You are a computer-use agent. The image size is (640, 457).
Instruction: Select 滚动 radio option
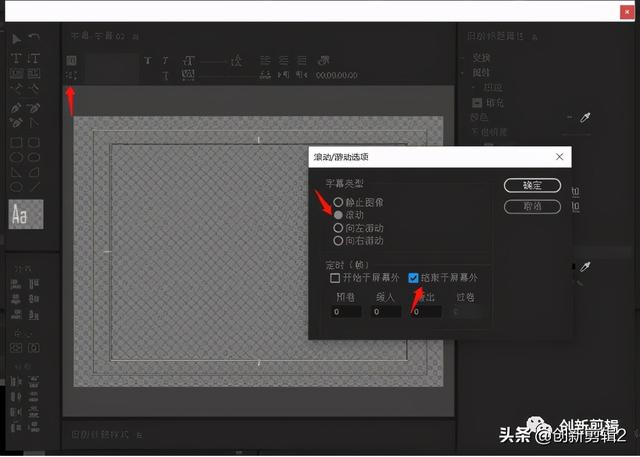(338, 215)
